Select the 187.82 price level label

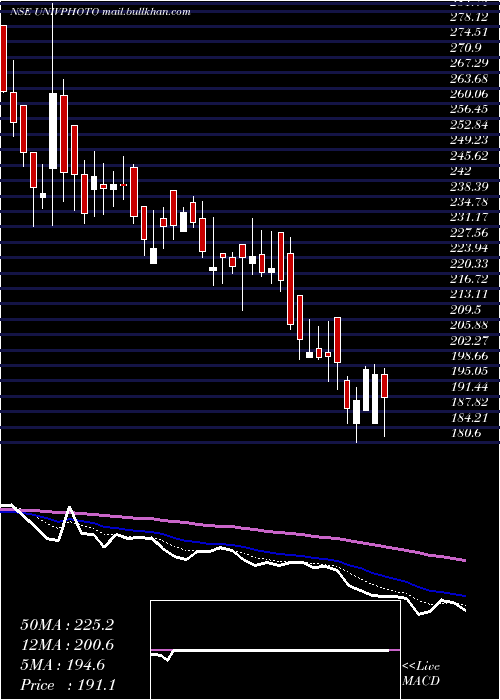(467, 401)
